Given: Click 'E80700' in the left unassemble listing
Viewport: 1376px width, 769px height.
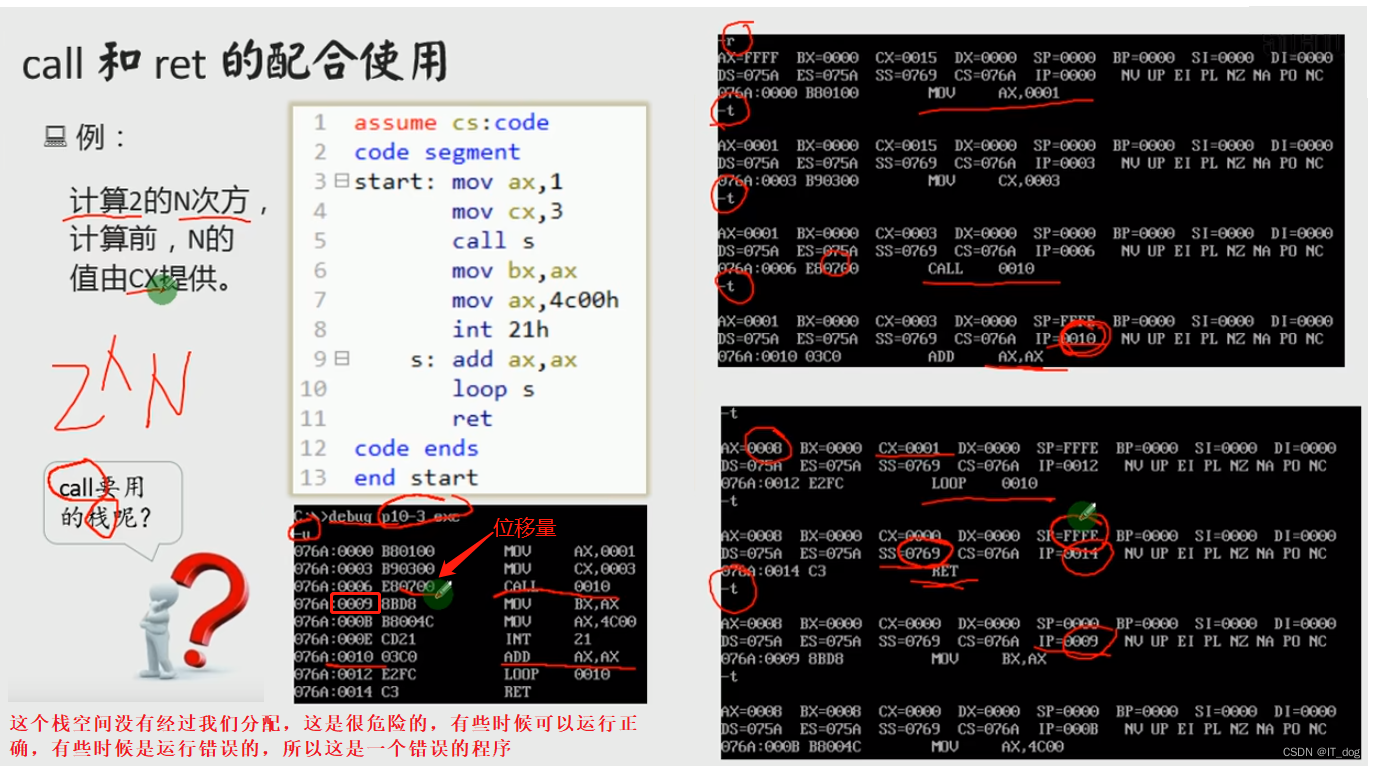Looking at the screenshot, I should [406, 585].
